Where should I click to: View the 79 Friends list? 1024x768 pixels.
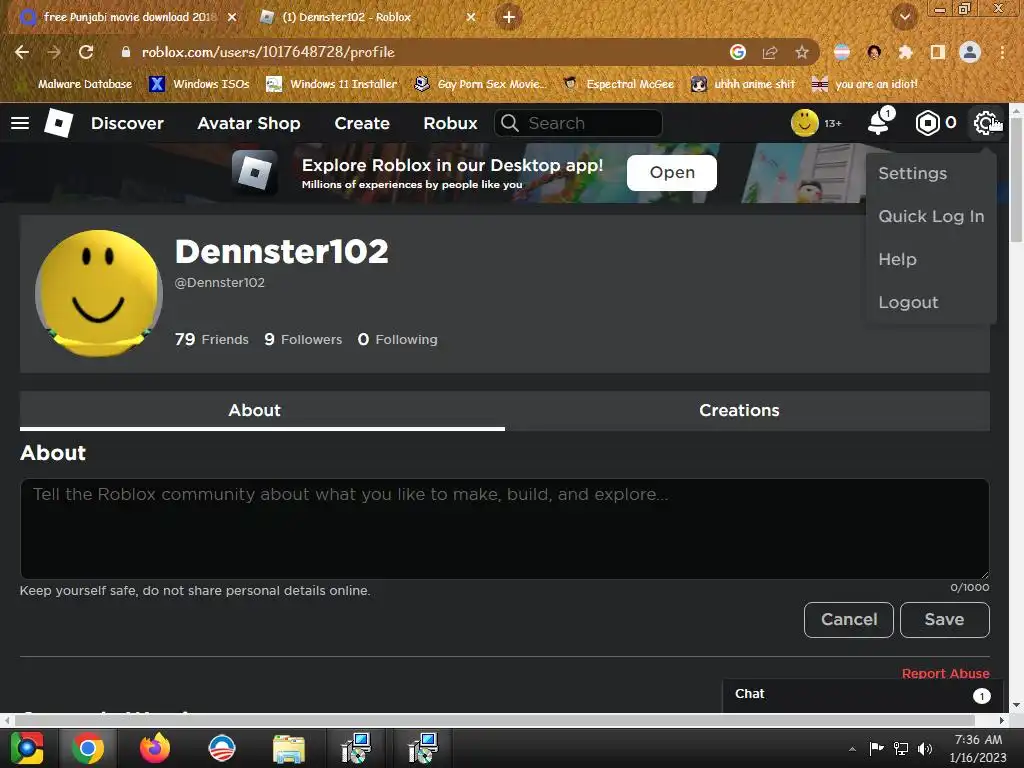[x=212, y=339]
